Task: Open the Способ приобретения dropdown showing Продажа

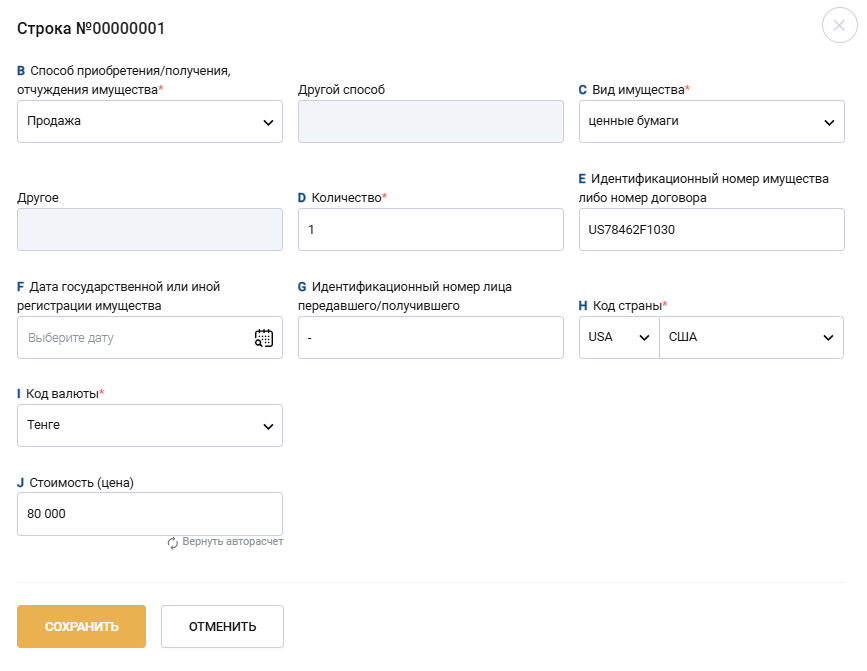Action: pos(150,122)
